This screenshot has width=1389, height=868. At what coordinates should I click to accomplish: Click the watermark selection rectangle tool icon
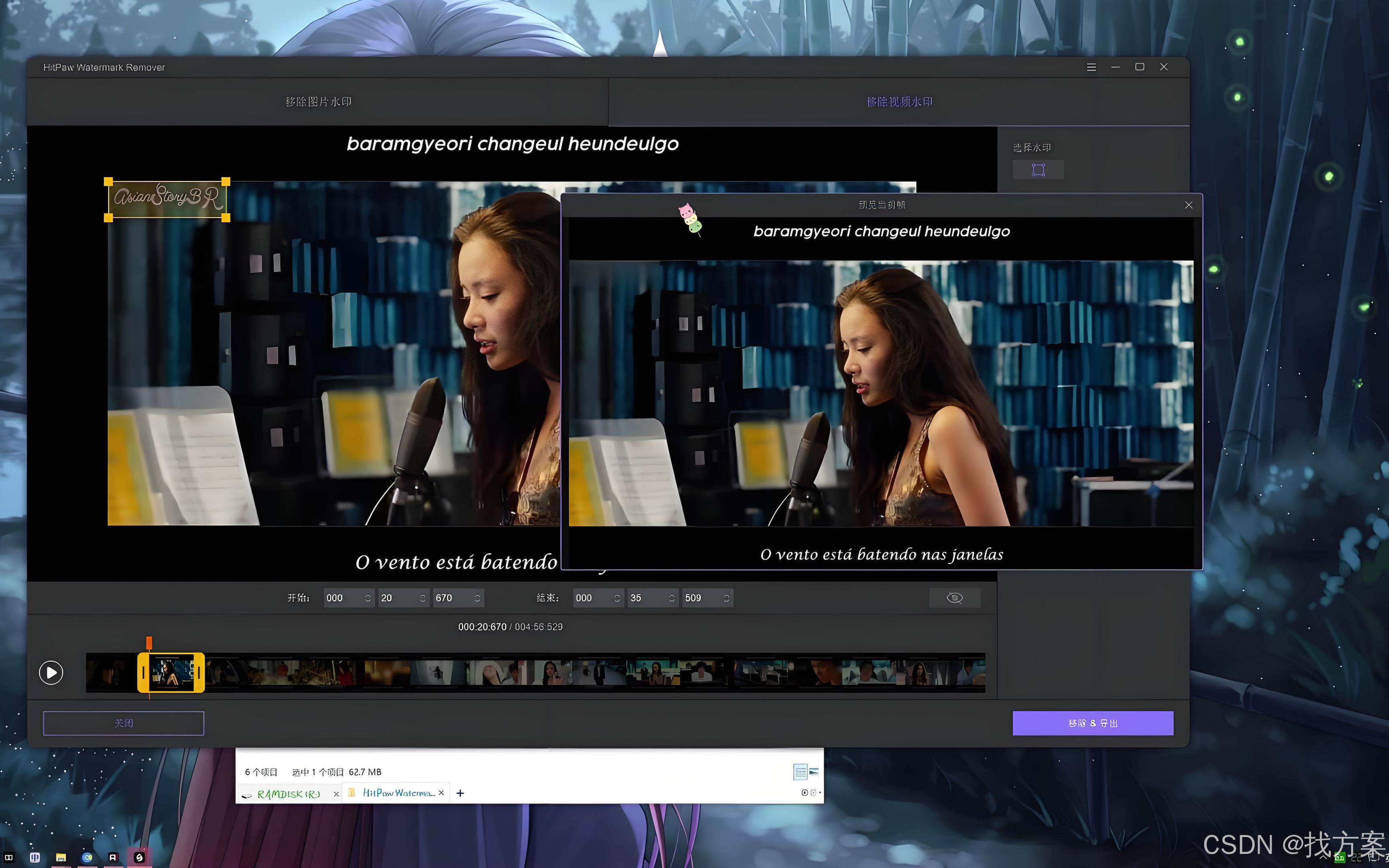point(1038,169)
